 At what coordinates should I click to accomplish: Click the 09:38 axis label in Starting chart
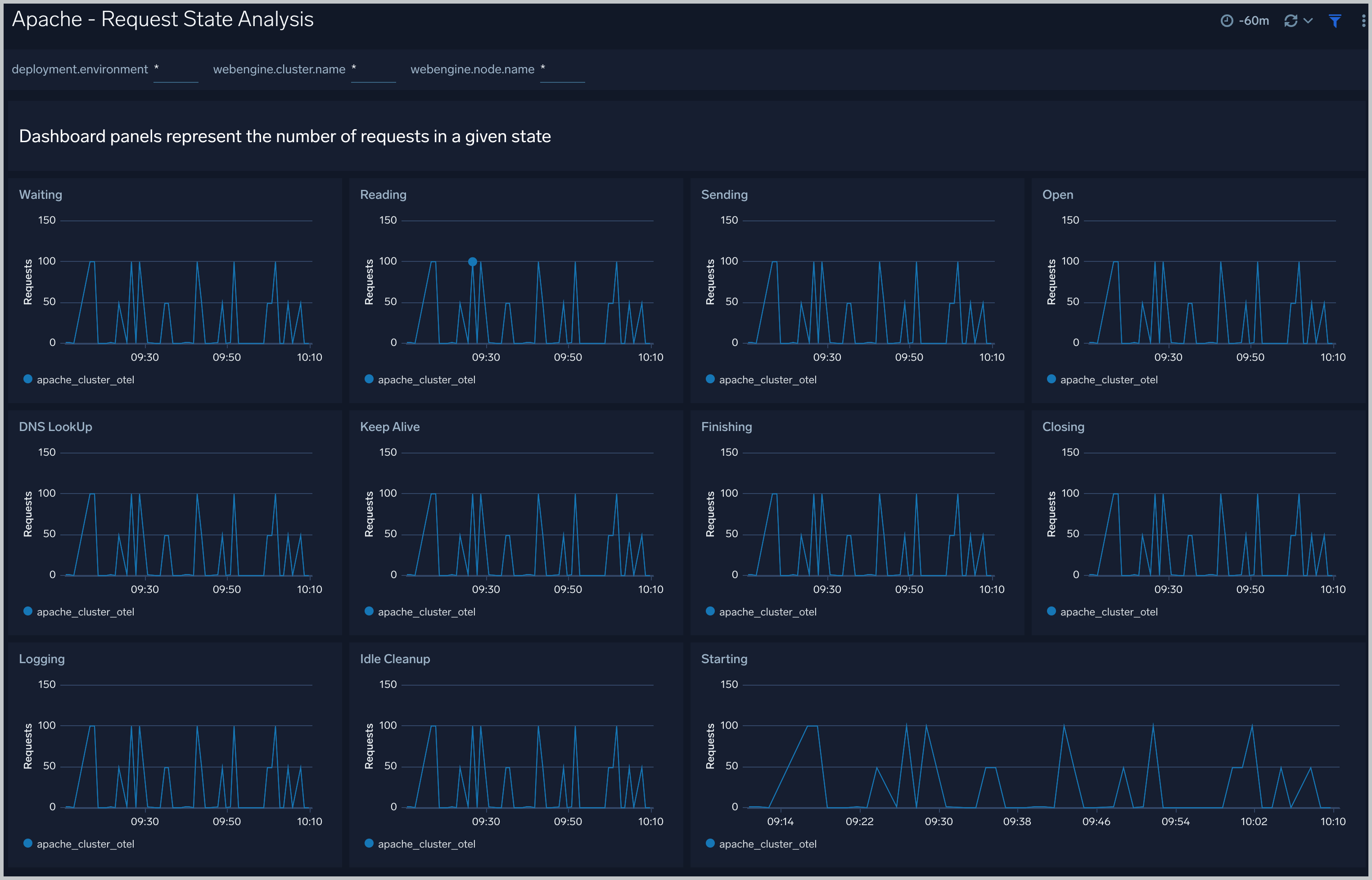coord(1017,821)
